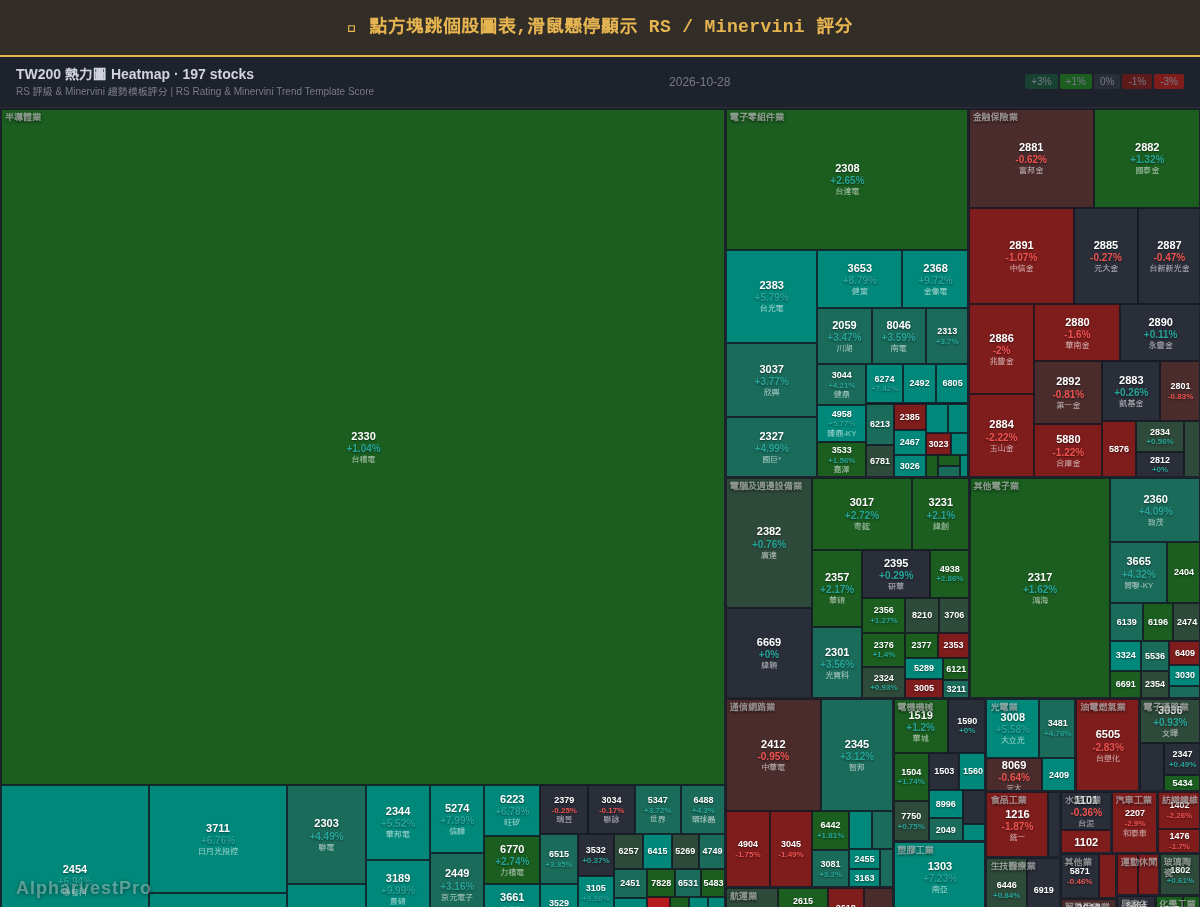Open the 3711 日月光投控 tile
This screenshot has height=907, width=1200.
point(218,839)
